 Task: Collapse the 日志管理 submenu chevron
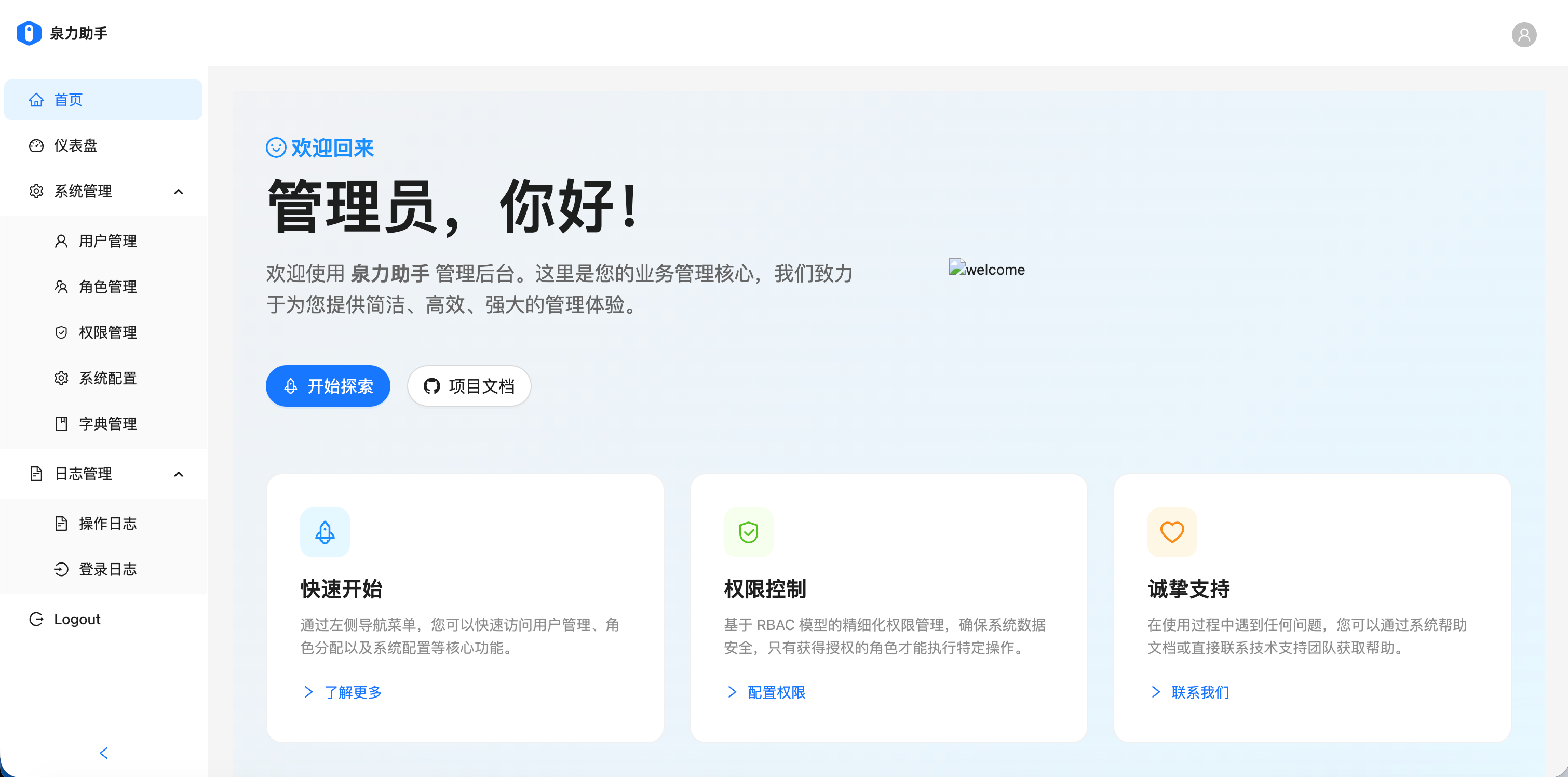coord(179,474)
